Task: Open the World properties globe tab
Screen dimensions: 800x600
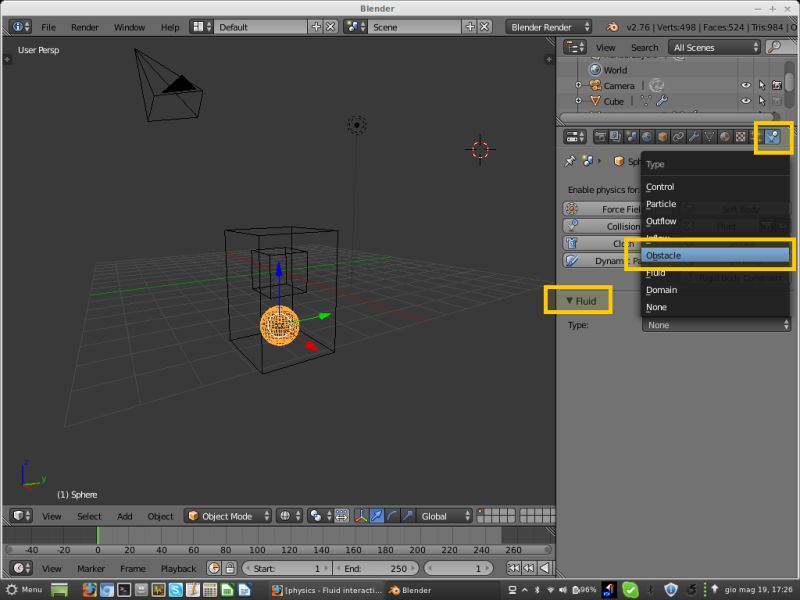Action: 647,137
